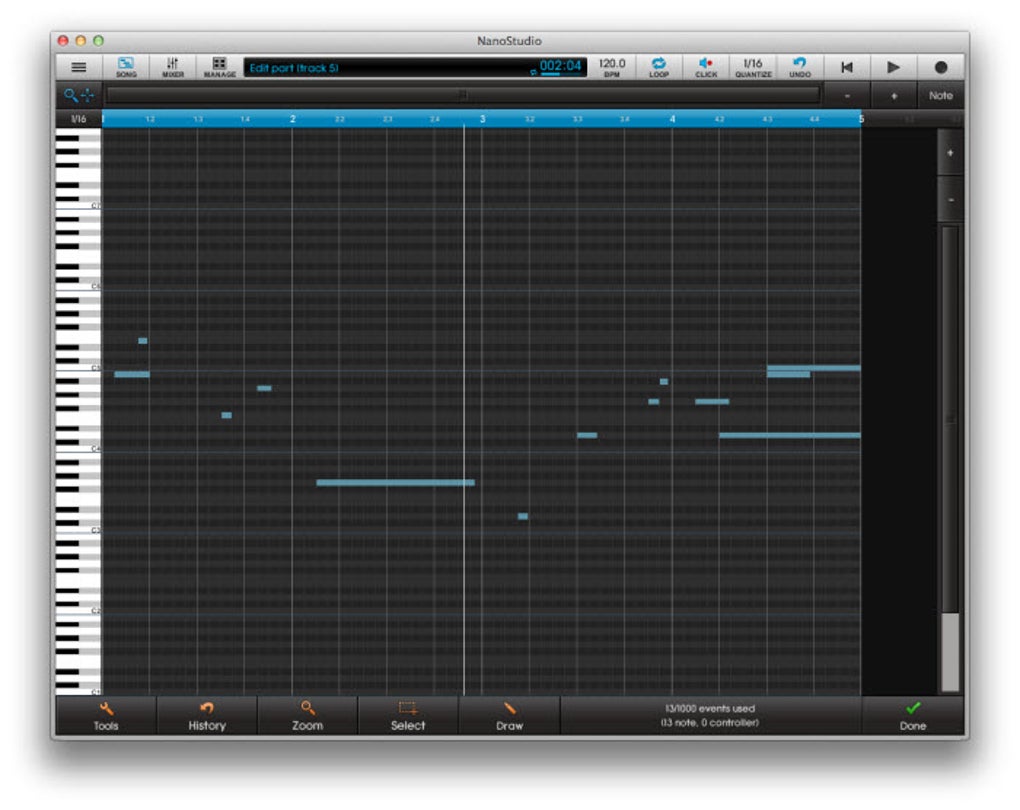Click the horizontal overview scroll bar
Image resolution: width=1020 pixels, height=810 pixels.
(463, 96)
